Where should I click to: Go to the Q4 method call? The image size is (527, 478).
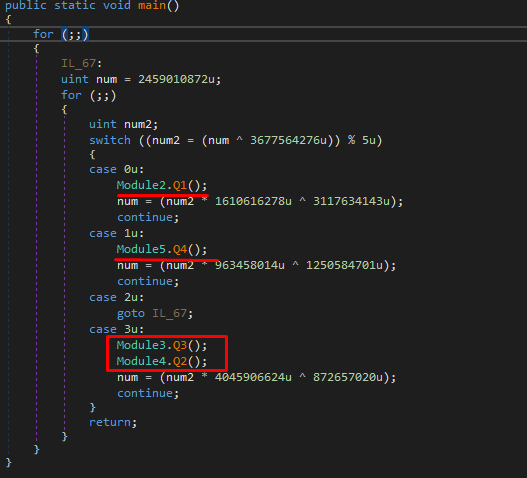(x=179, y=249)
